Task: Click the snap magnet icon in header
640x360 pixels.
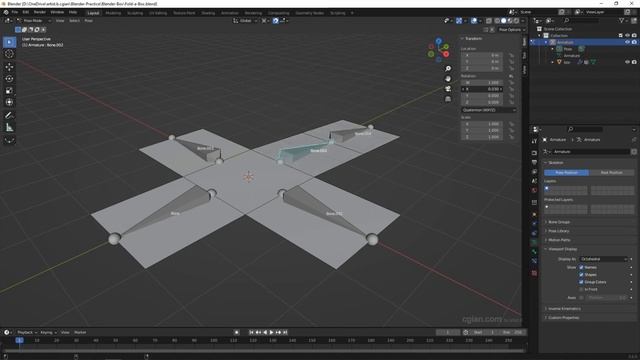Action: 276,20
